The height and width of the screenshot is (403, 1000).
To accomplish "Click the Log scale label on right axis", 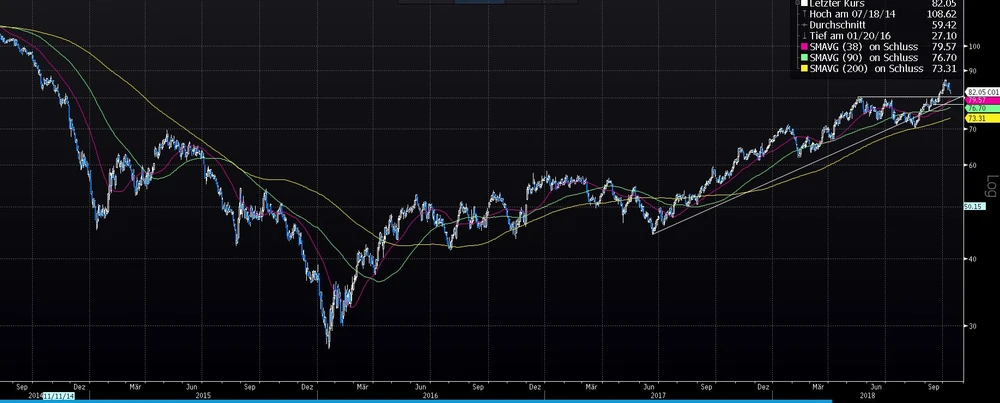I will [991, 185].
